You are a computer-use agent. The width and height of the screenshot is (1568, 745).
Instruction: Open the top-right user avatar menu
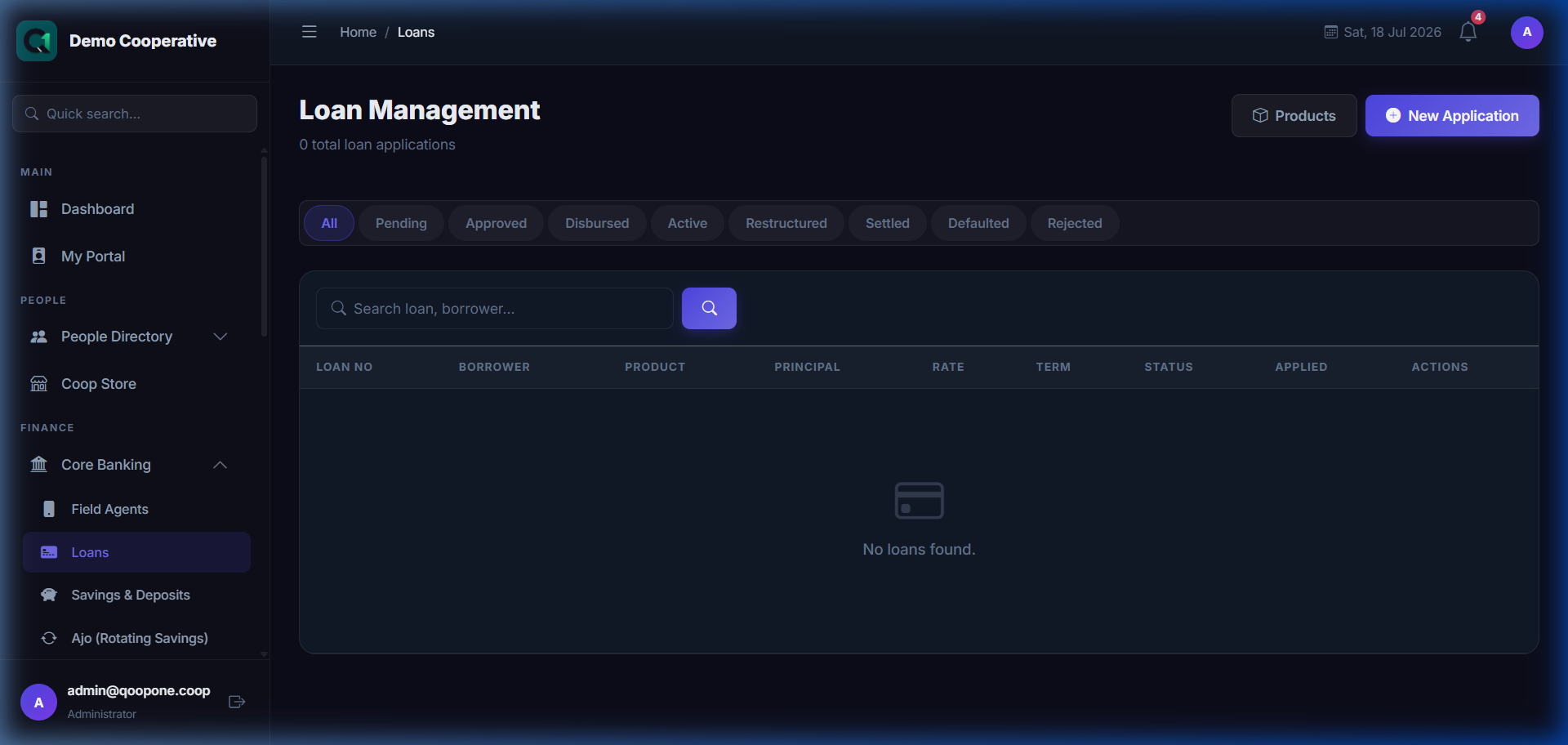(x=1526, y=33)
